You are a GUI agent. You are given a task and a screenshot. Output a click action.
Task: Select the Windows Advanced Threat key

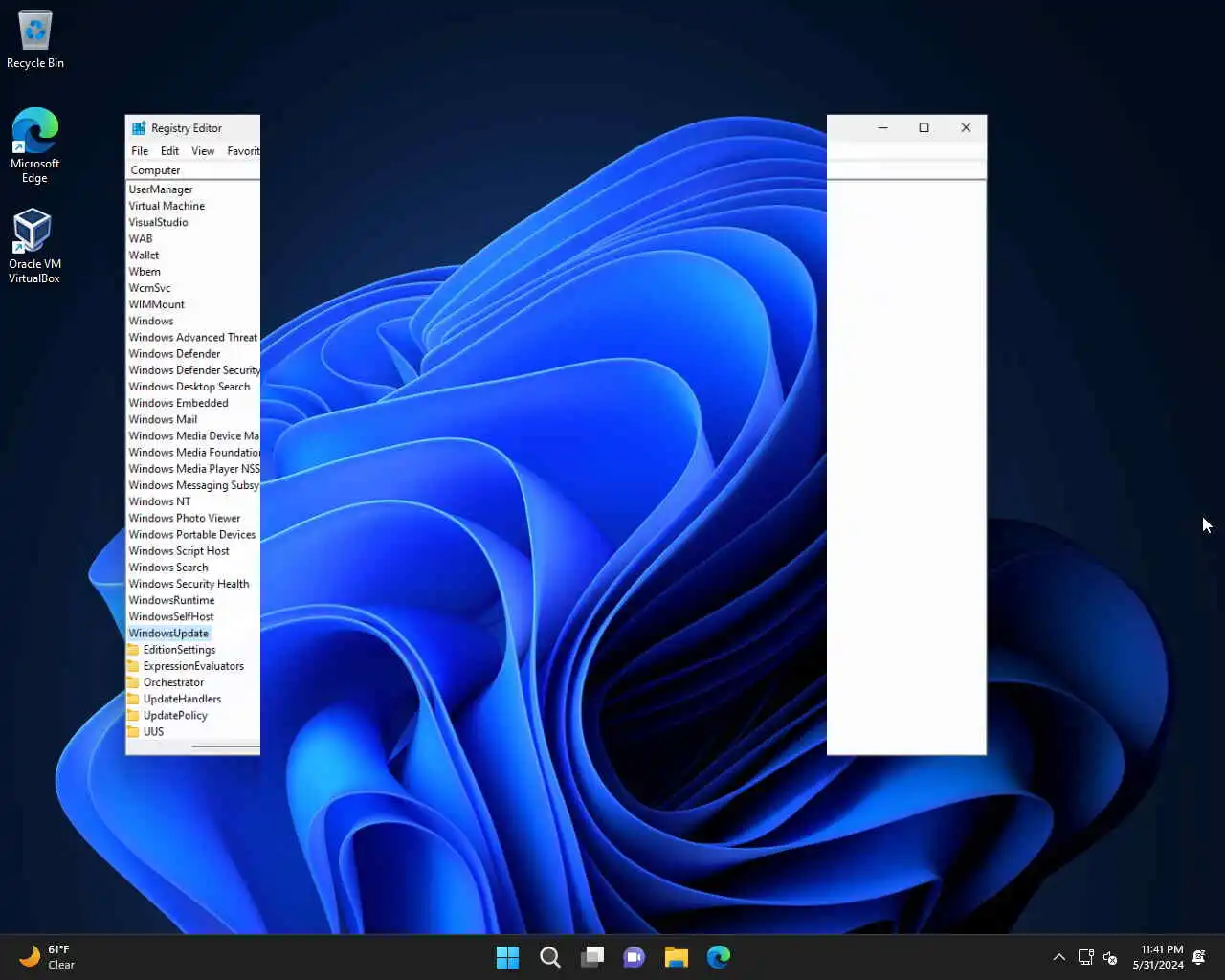[x=193, y=338]
